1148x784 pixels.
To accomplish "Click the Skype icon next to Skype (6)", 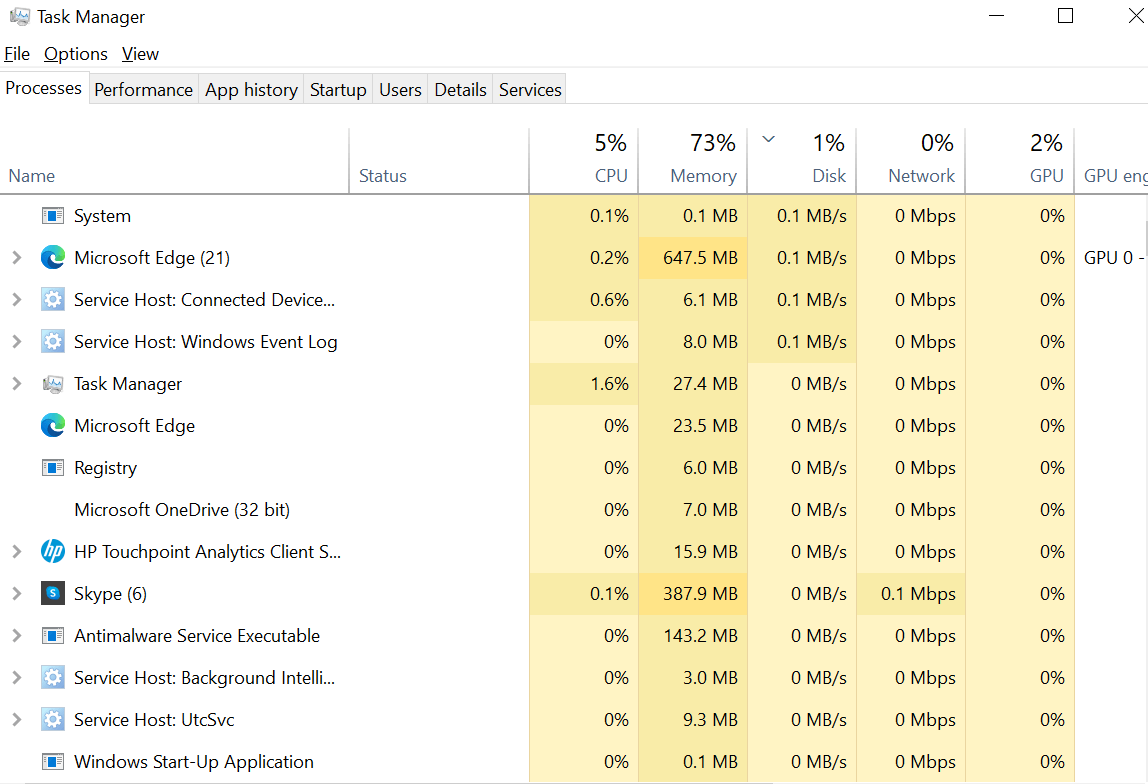I will click(x=52, y=593).
